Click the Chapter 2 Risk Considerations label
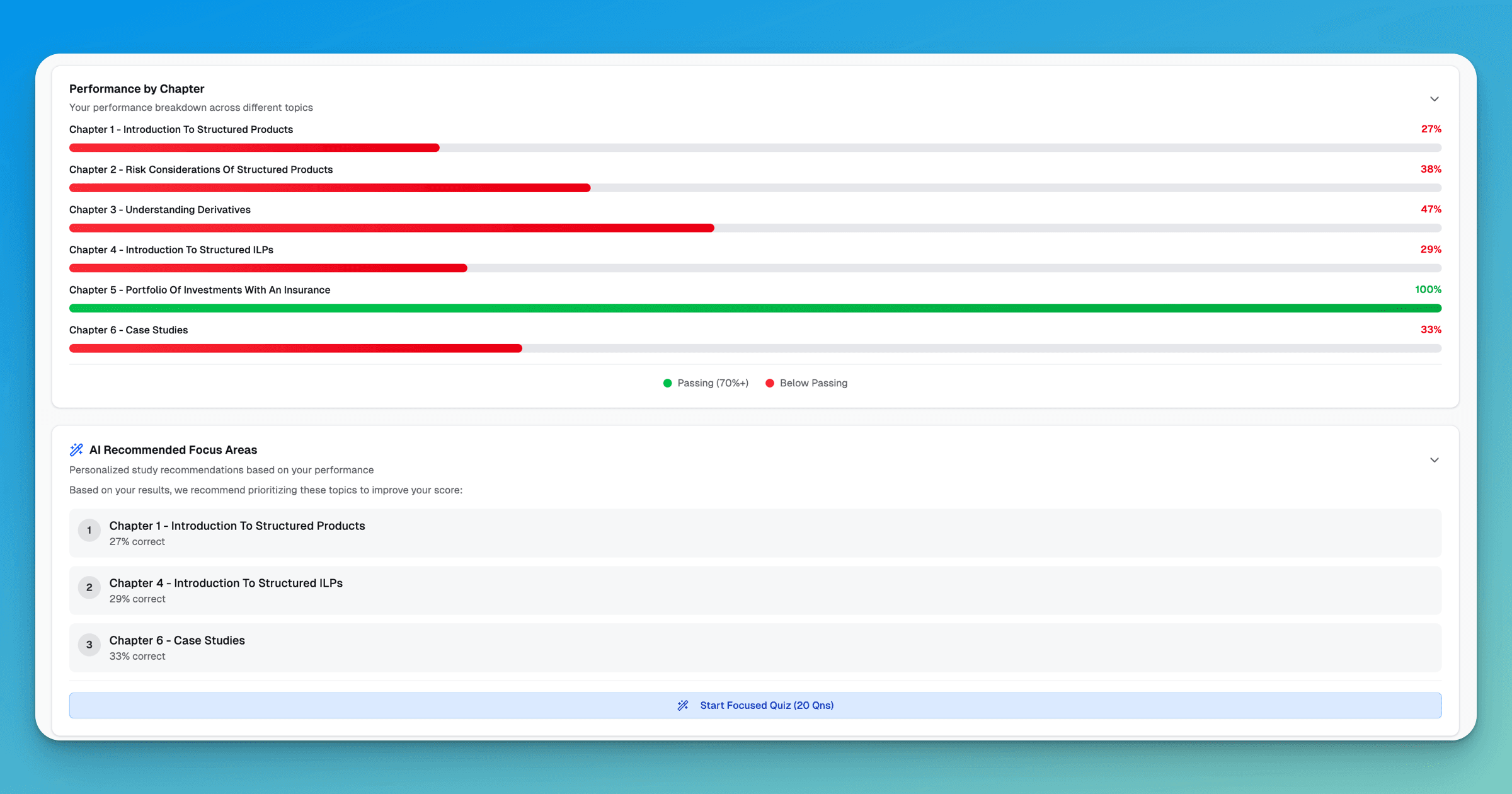1512x794 pixels. tap(200, 170)
